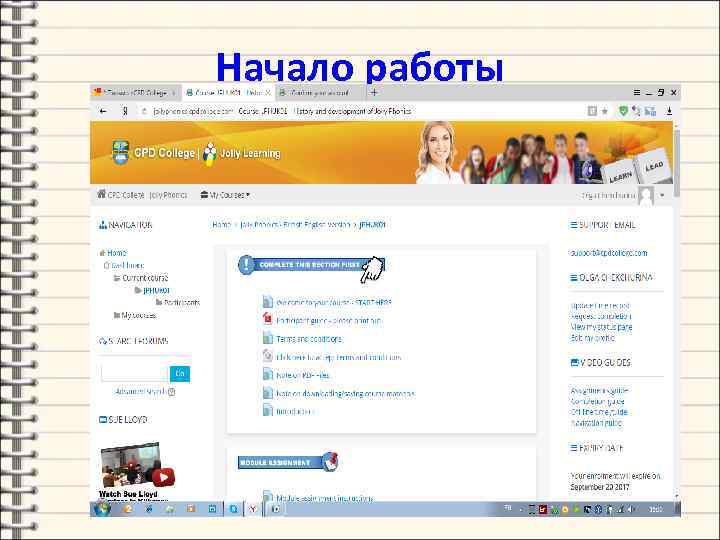Open the Advanced search link

(x=140, y=392)
